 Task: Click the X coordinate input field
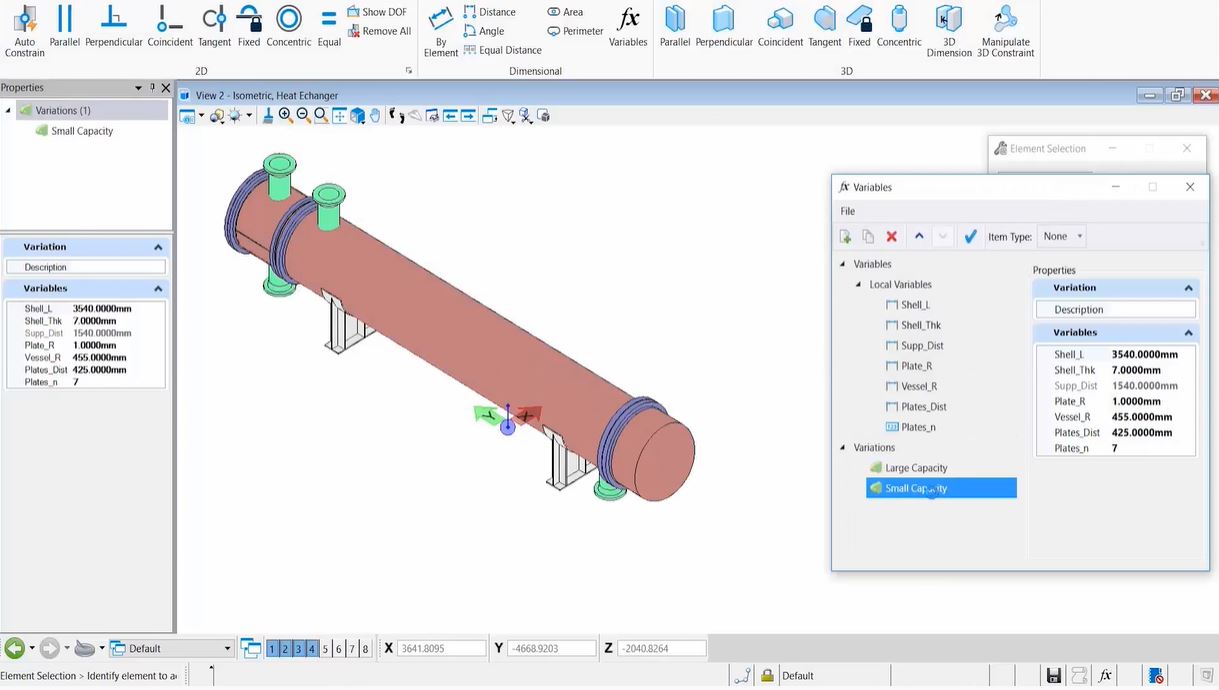tap(441, 649)
